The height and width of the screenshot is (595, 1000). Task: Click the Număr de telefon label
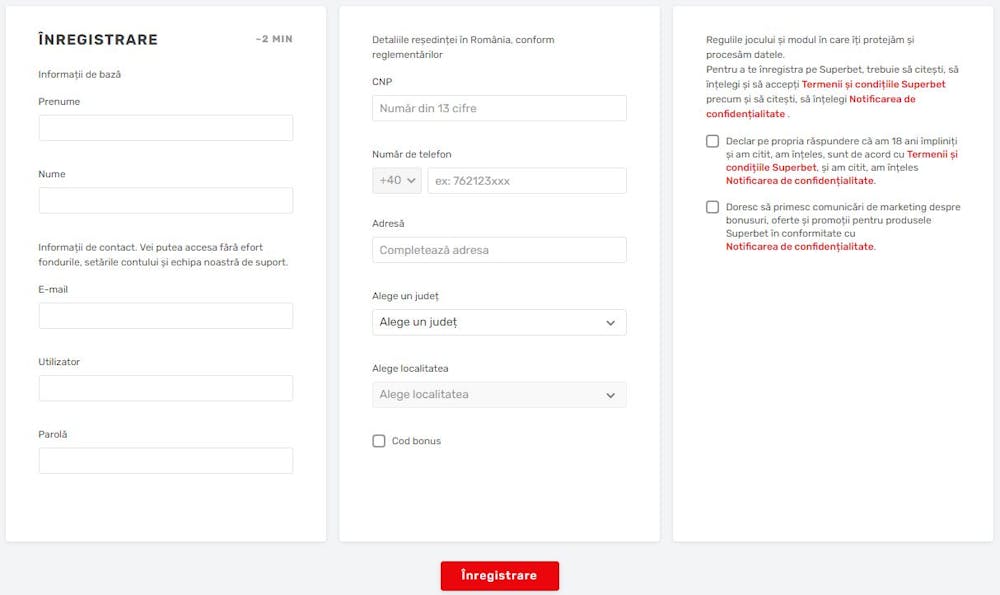pos(412,154)
